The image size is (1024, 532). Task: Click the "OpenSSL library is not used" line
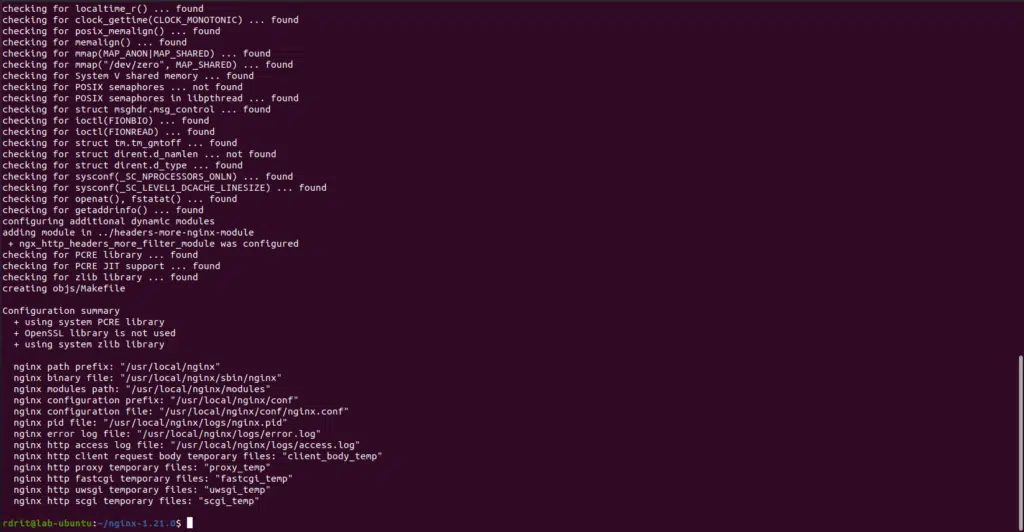pos(94,333)
